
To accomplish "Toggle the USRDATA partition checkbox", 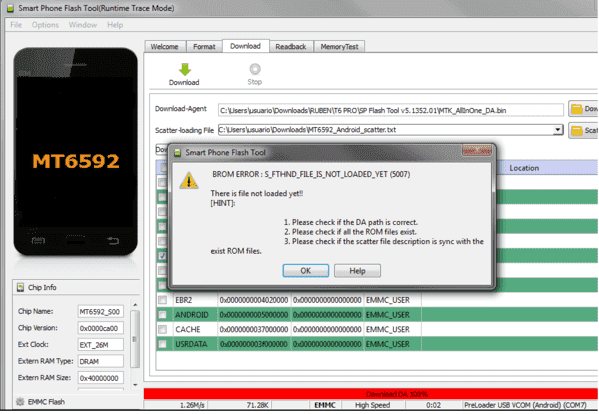I will tap(162, 344).
